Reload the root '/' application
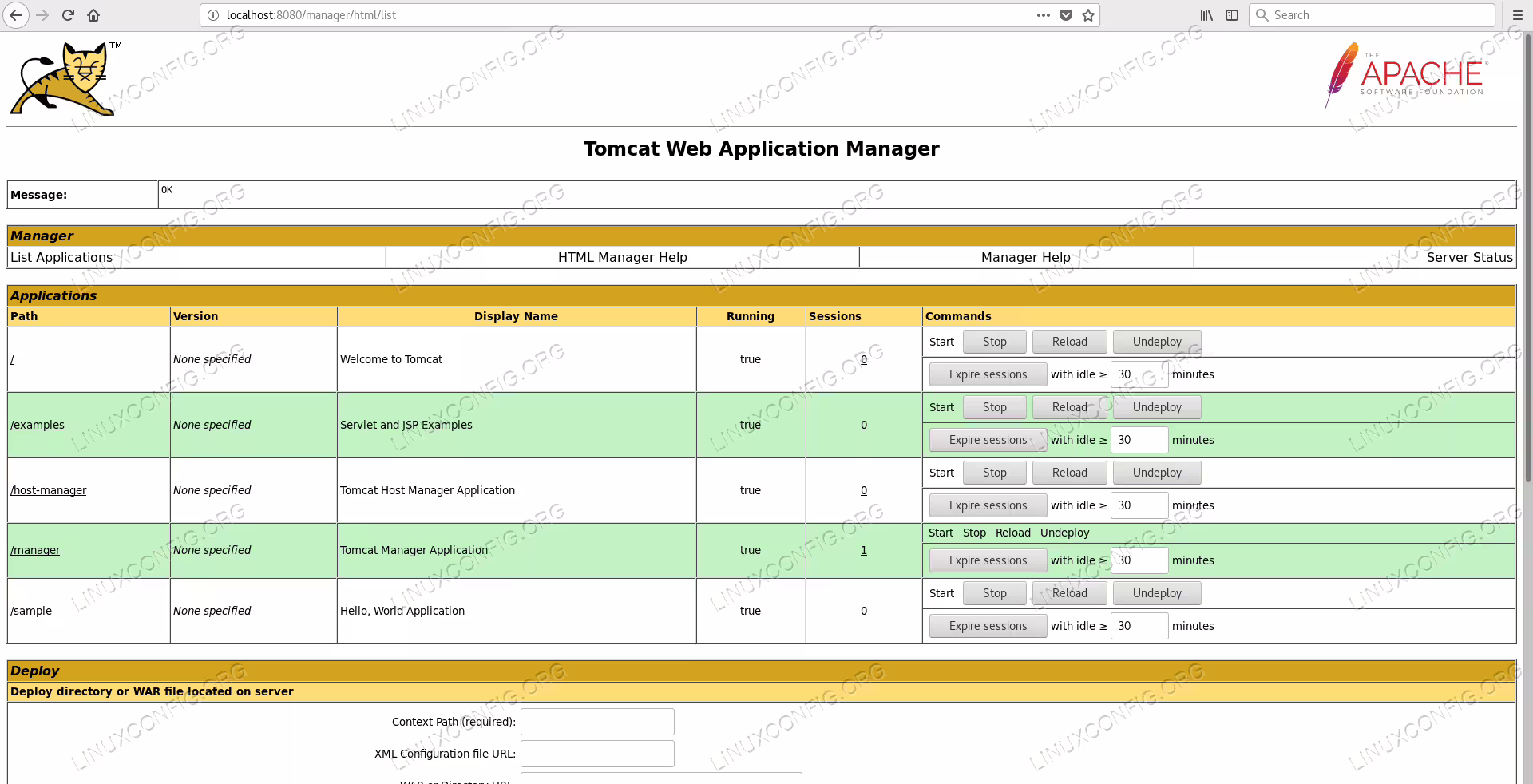This screenshot has height=784, width=1533. 1070,342
